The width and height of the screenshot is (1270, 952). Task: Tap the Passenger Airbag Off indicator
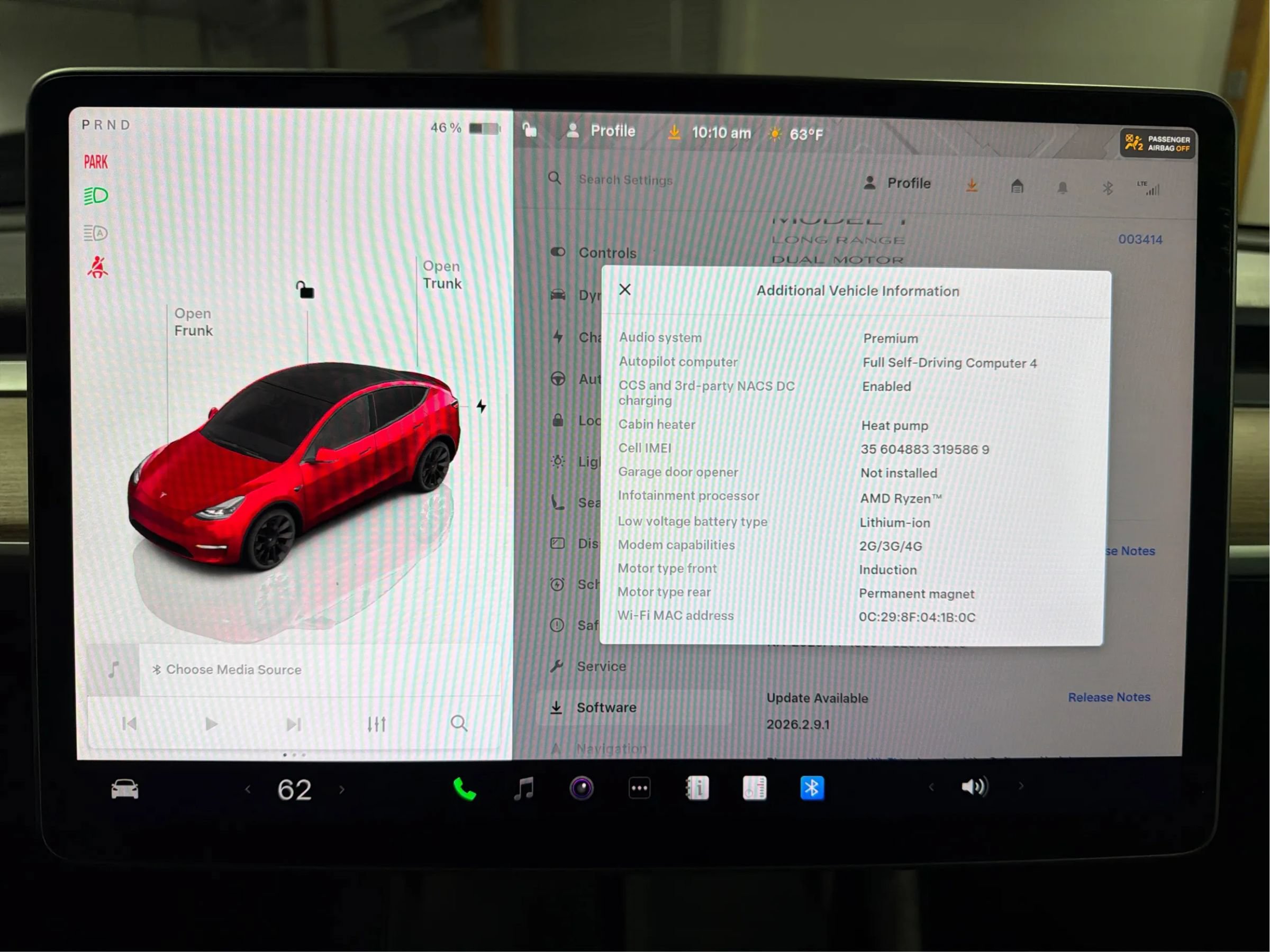tap(1158, 143)
